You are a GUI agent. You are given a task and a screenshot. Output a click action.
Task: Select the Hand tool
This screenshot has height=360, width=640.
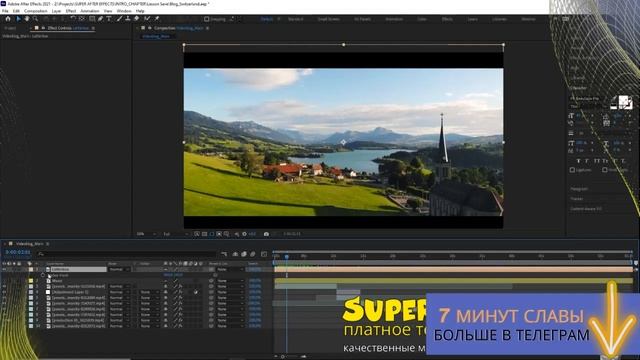pyautogui.click(x=27, y=19)
